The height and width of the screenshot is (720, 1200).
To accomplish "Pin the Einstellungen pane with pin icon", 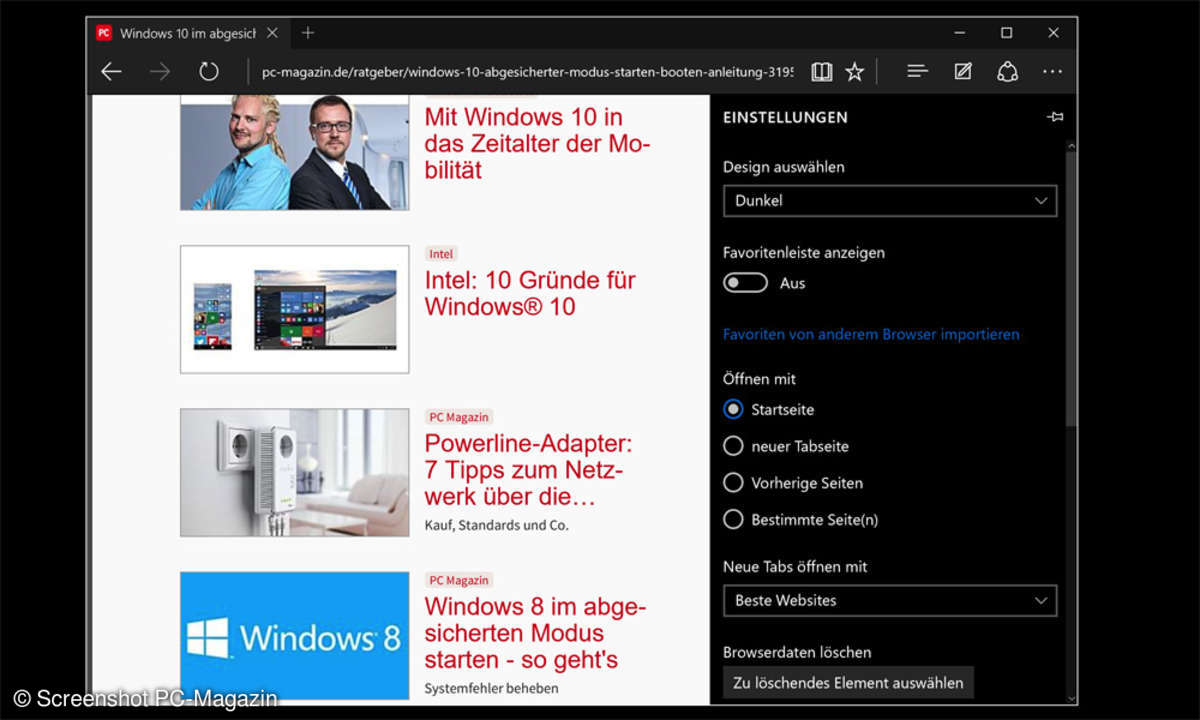I will (1055, 117).
